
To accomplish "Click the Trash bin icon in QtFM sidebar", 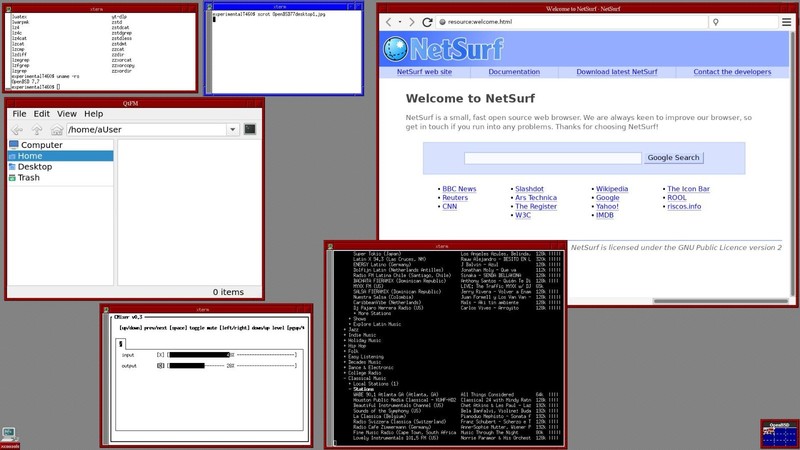I will (12, 178).
